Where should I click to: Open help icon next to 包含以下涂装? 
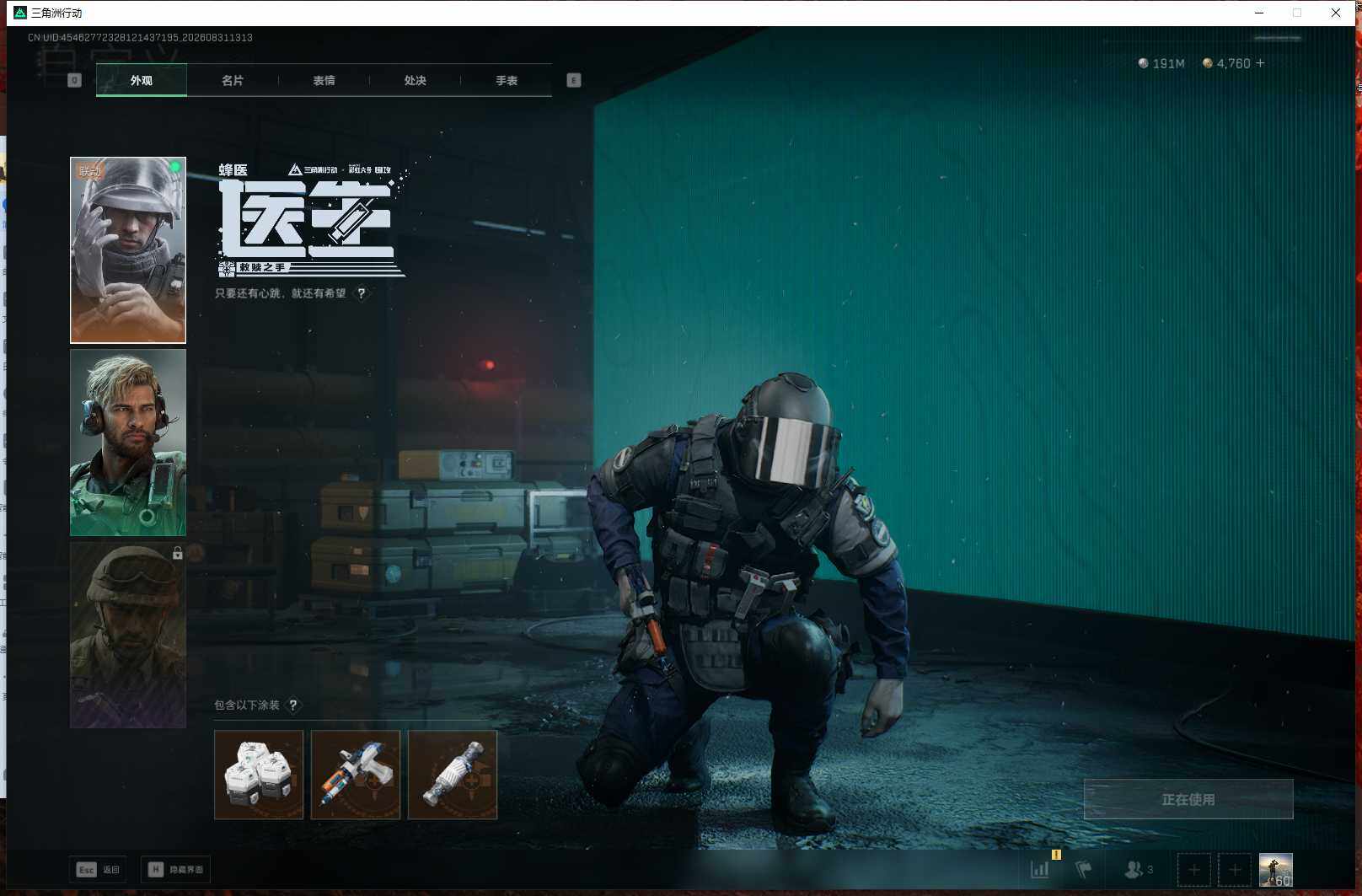point(293,705)
